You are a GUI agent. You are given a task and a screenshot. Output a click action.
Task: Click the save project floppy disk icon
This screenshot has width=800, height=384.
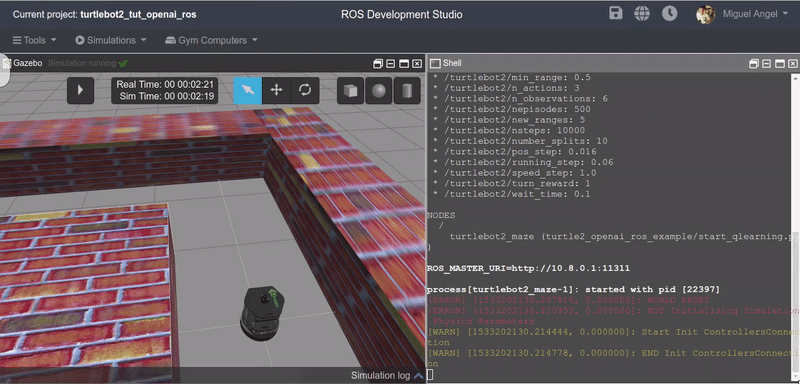pos(616,13)
